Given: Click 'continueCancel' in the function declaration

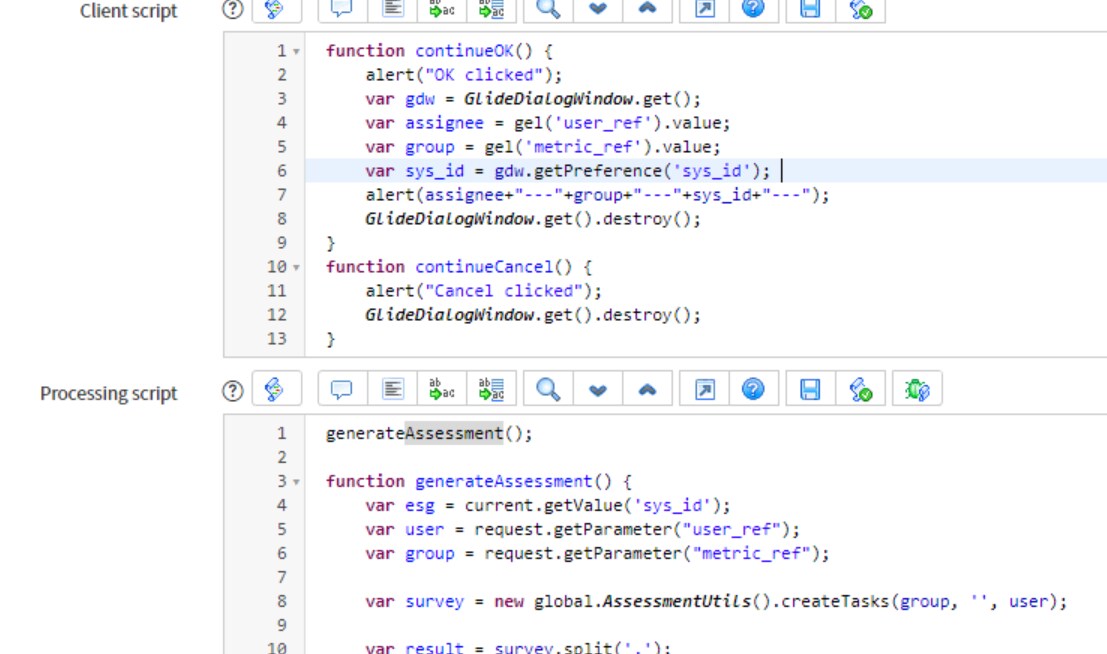Looking at the screenshot, I should coord(484,267).
